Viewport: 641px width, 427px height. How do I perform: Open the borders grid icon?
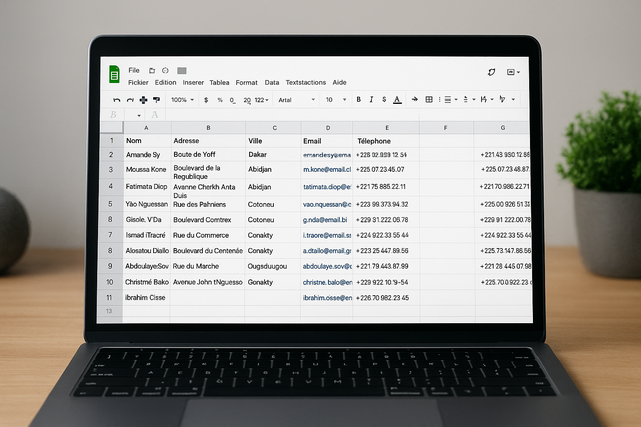click(429, 100)
